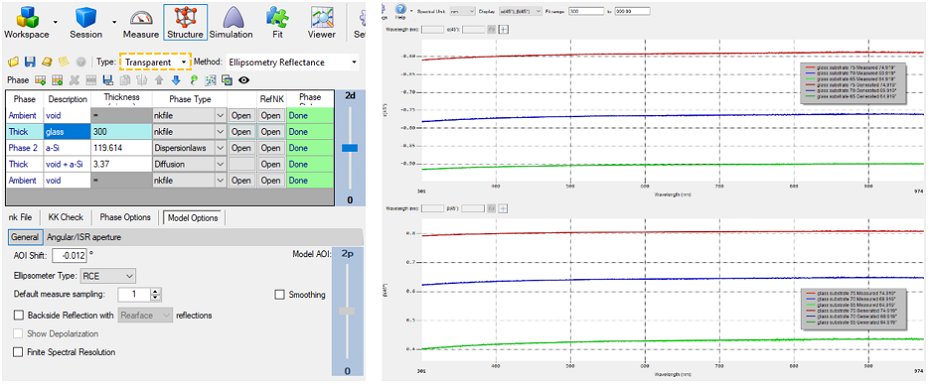Click the grey move phase up arrow

(x=159, y=80)
